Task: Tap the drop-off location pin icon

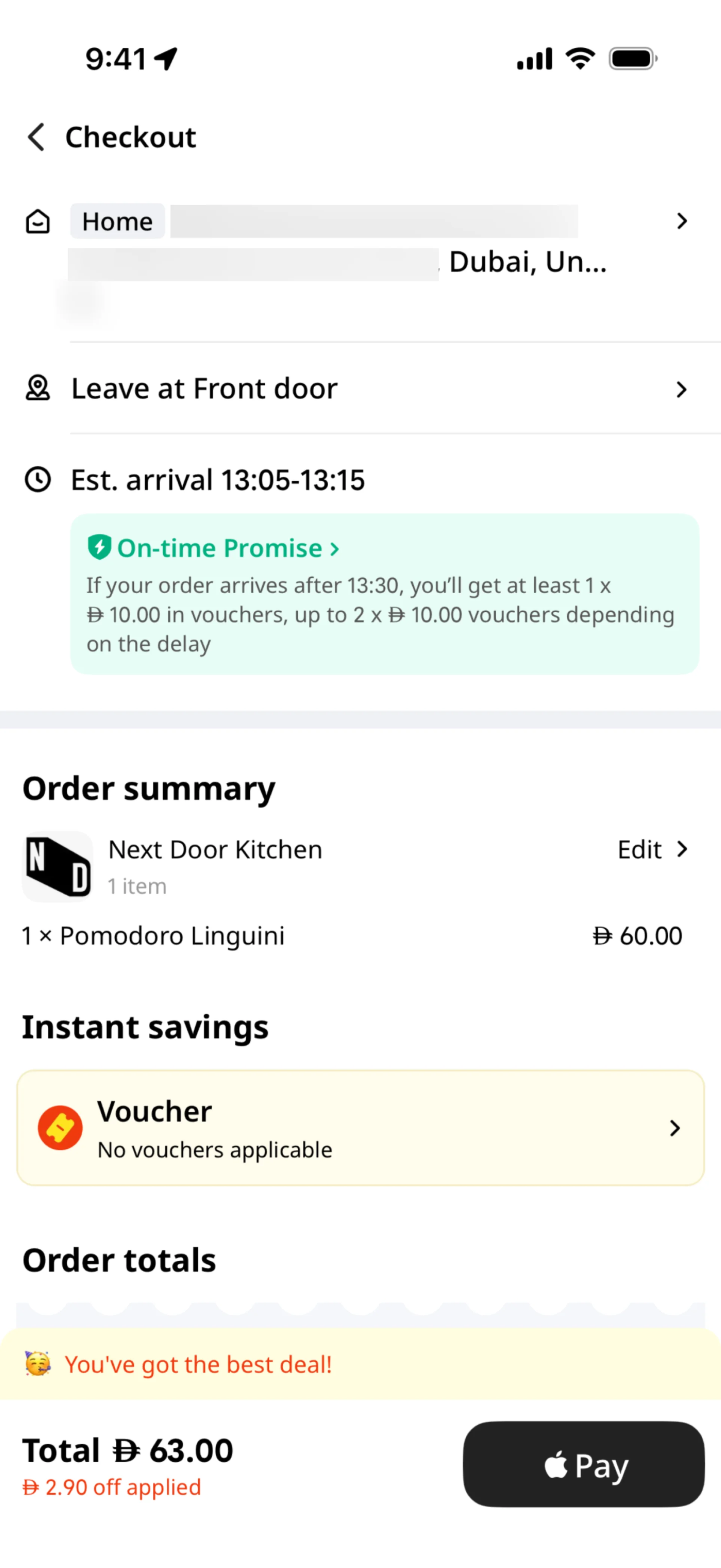Action: coord(38,388)
